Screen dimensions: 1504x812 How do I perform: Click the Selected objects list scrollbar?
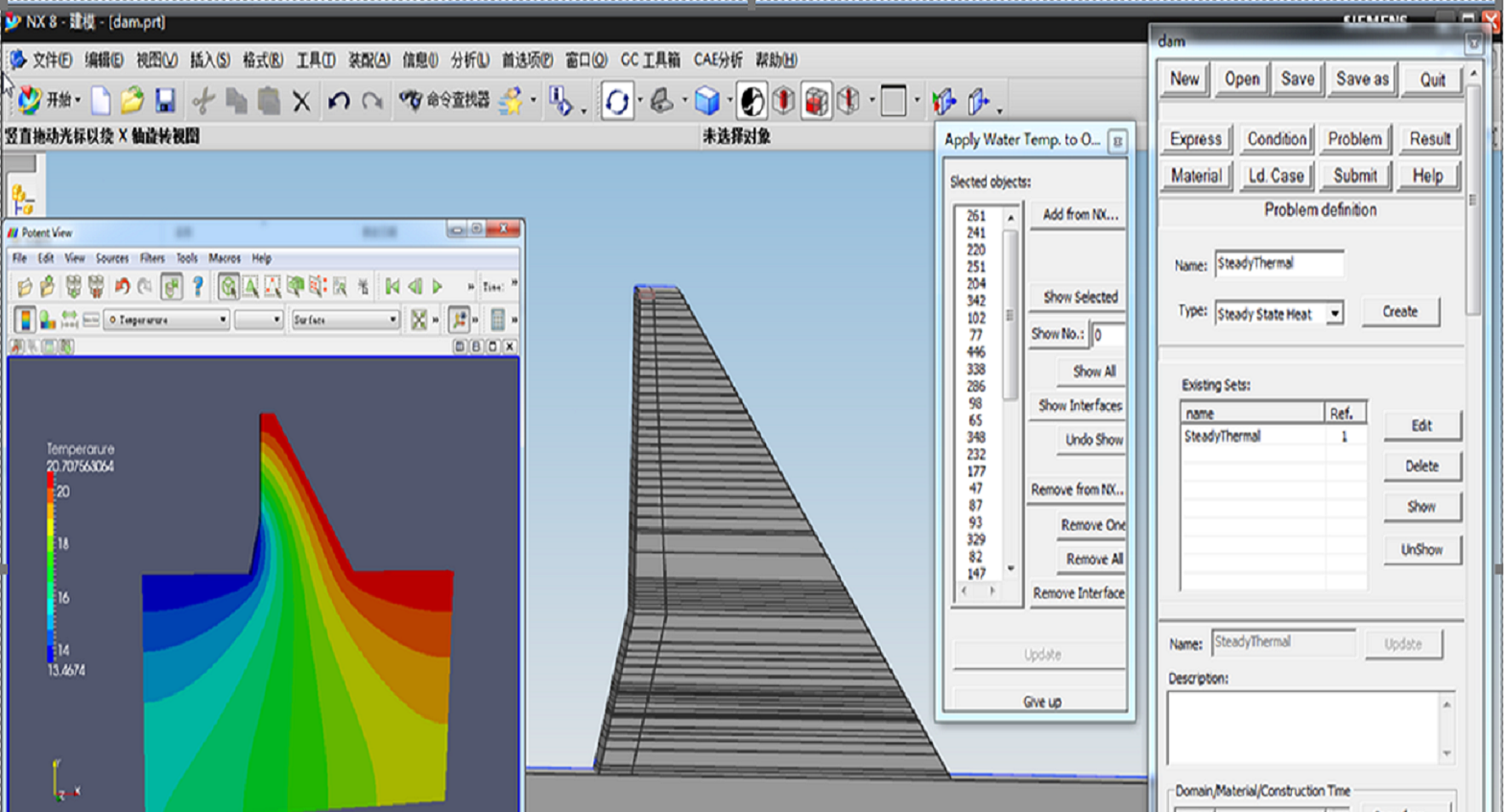click(1010, 317)
